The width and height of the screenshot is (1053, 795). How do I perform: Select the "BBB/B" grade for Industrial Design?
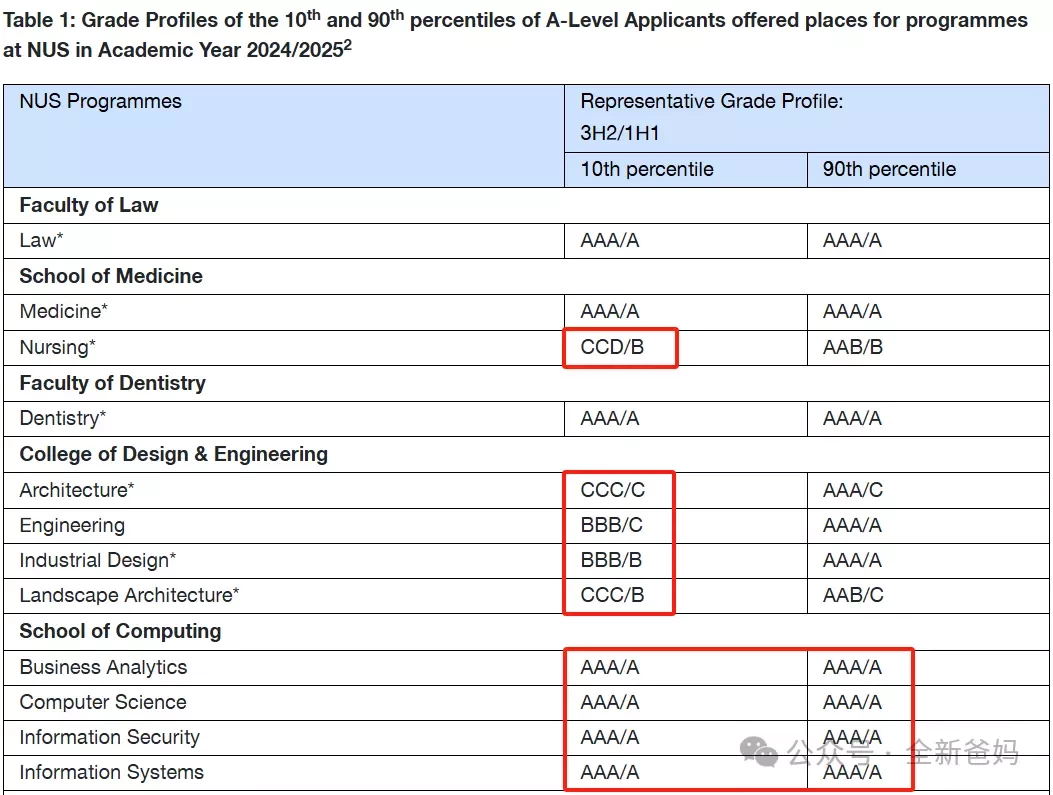(611, 560)
